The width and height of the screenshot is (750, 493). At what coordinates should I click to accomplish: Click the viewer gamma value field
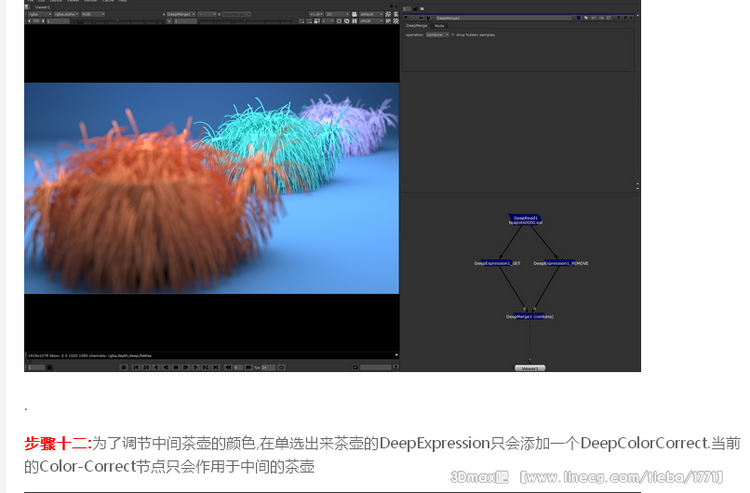(x=186, y=21)
